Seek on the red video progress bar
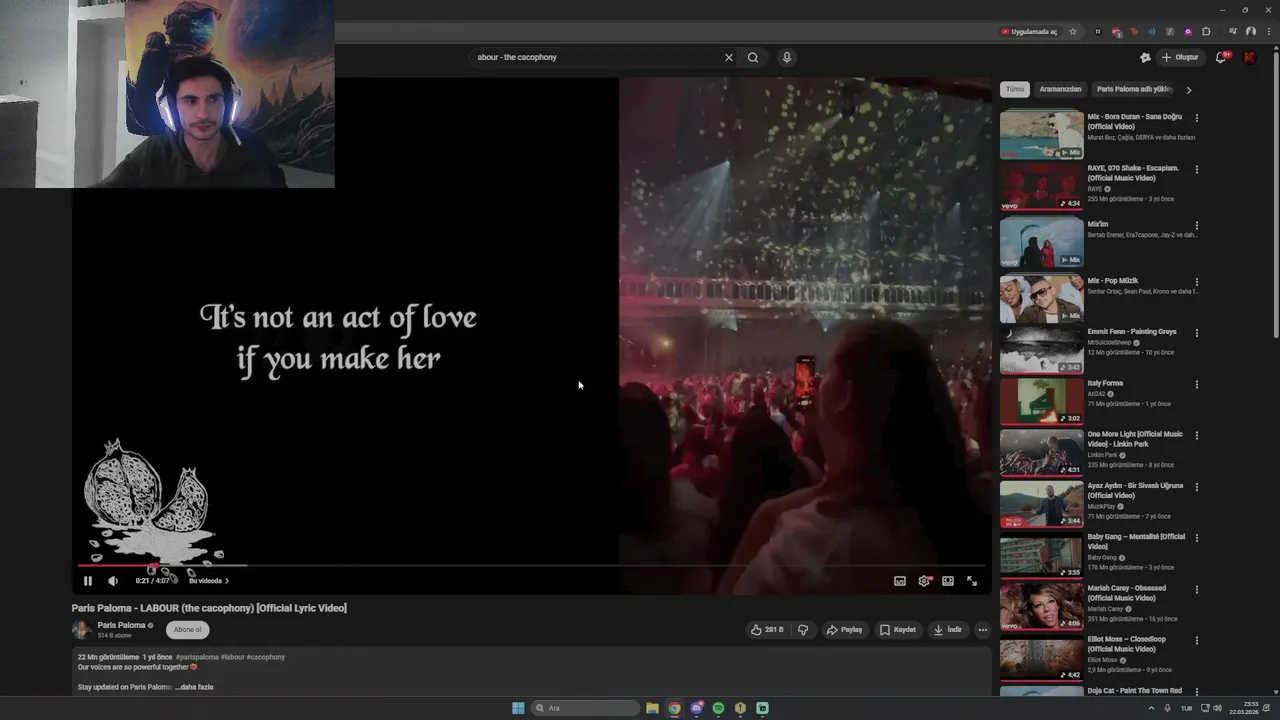This screenshot has height=720, width=1280. pos(532,566)
